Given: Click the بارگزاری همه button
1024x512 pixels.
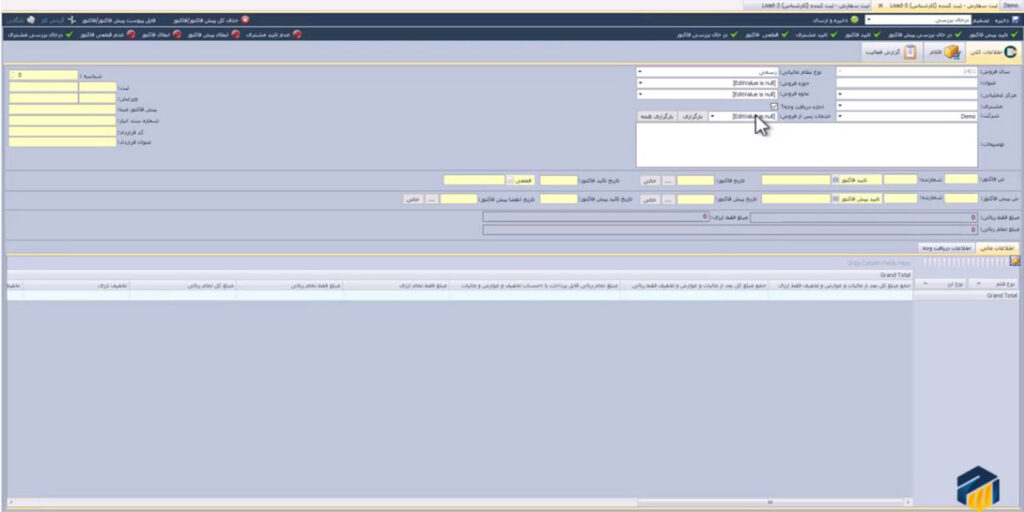Looking at the screenshot, I should pos(657,117).
